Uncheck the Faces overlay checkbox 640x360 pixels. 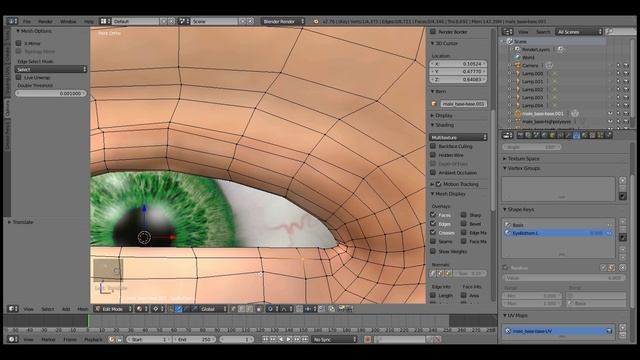click(433, 215)
